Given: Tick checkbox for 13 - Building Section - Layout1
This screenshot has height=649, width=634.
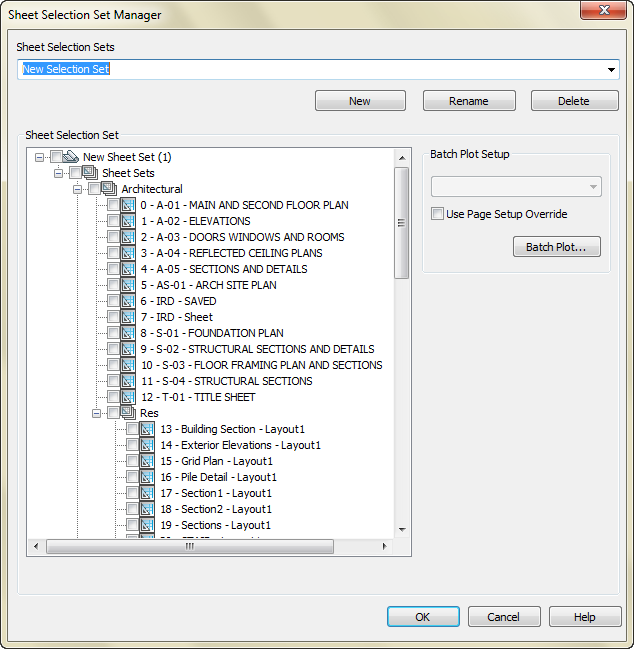Looking at the screenshot, I should pos(132,429).
